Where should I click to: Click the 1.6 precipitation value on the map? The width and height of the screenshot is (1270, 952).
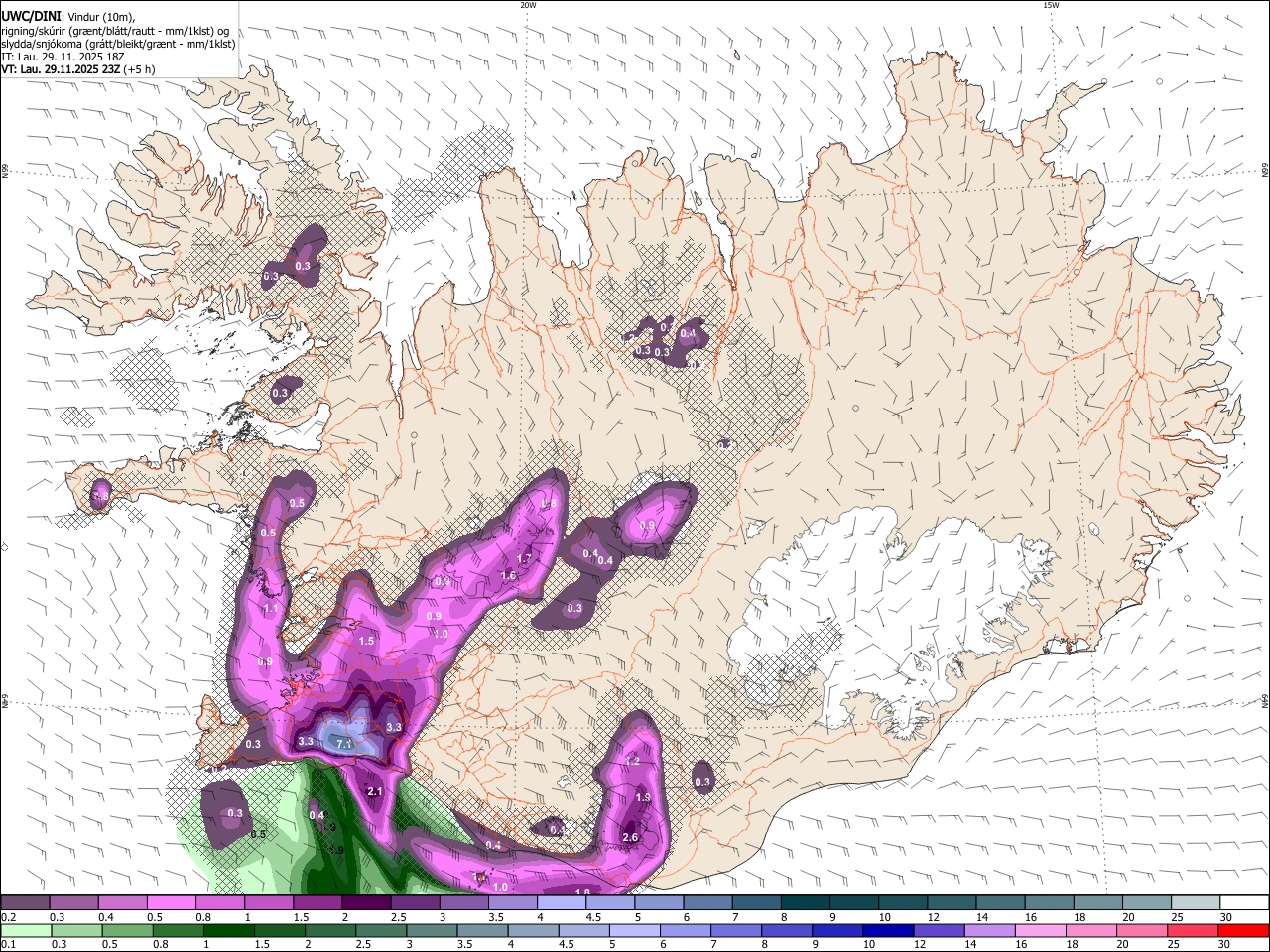(508, 575)
